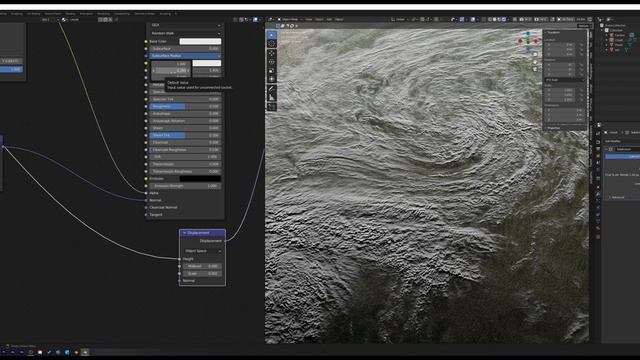Click the Height input socket on Displacement node
This screenshot has height=360, width=640.
click(180, 259)
